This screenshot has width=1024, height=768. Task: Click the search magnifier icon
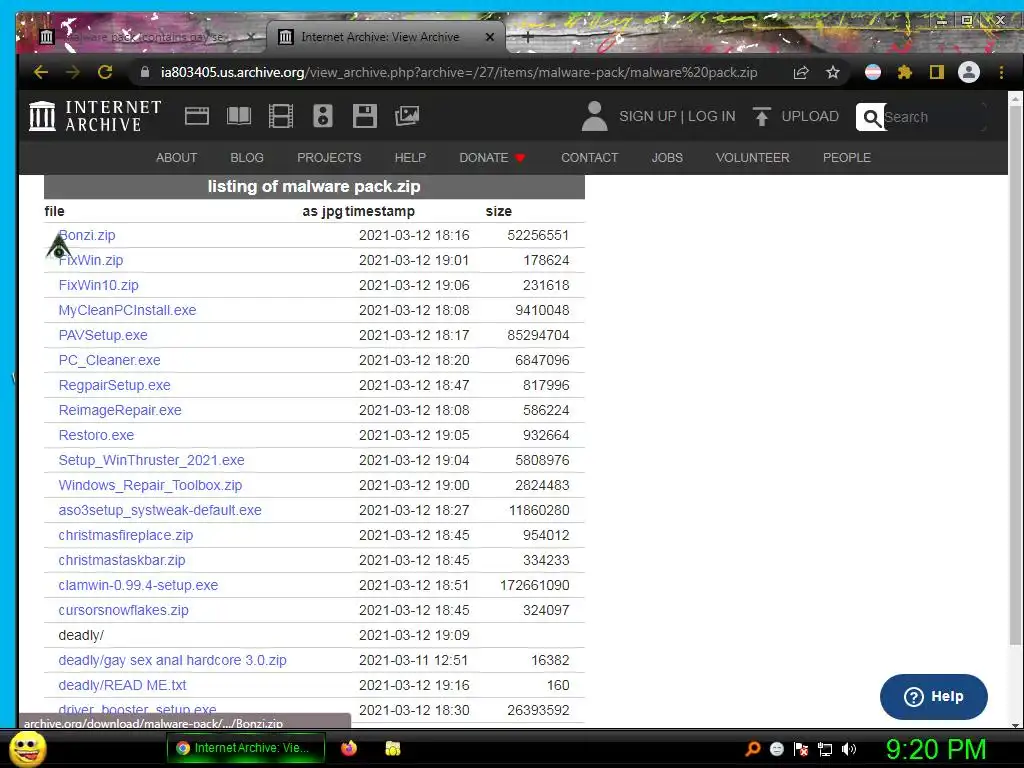coord(871,118)
